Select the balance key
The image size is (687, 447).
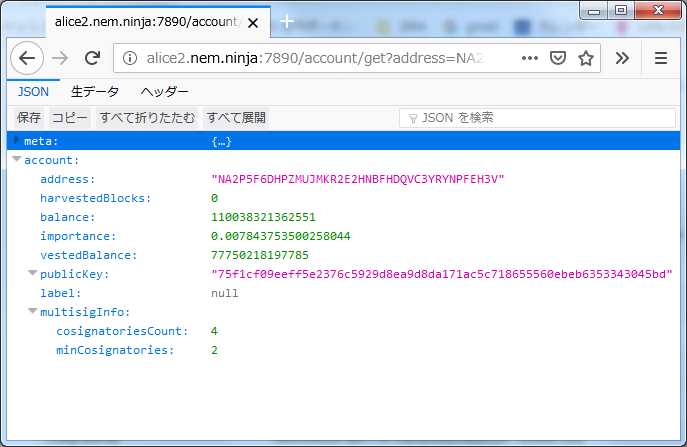click(x=67, y=217)
